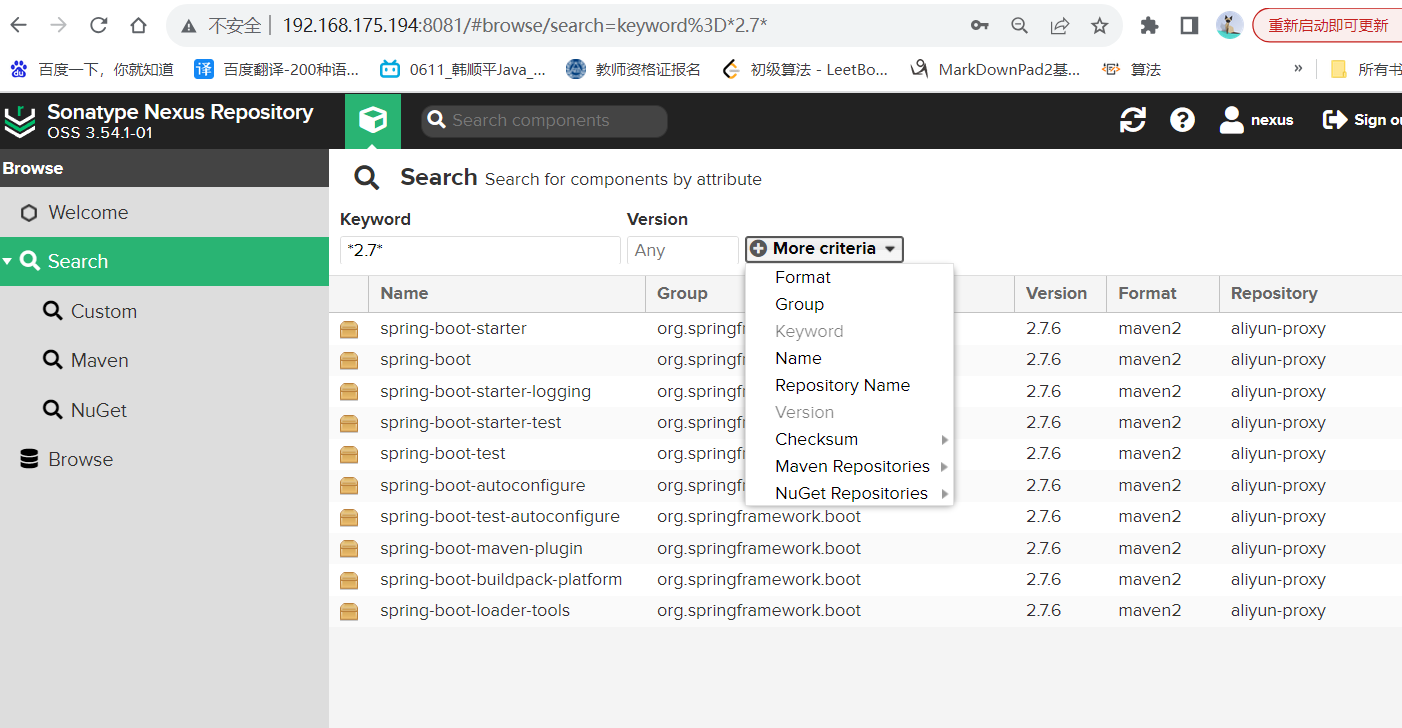
Task: Open More criteria dropdown
Action: click(825, 249)
